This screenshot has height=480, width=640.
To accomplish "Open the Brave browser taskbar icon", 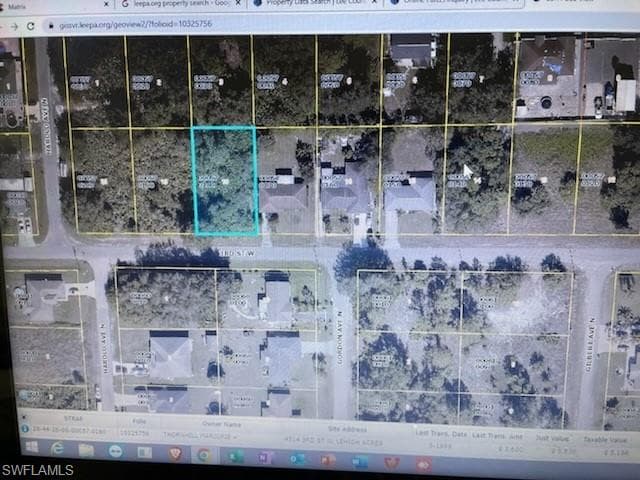I will coord(175,453).
